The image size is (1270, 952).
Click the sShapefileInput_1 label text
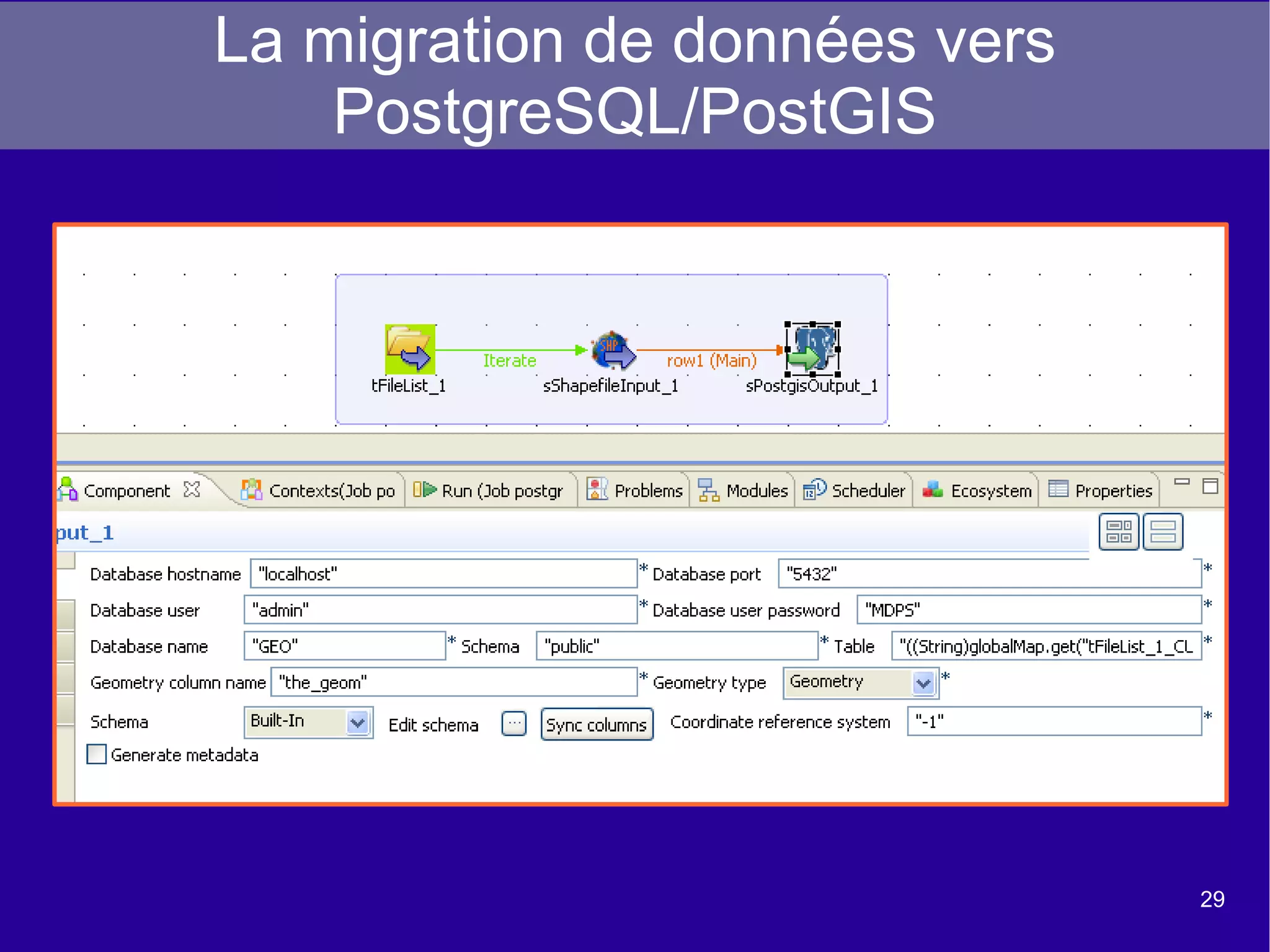[x=611, y=386]
